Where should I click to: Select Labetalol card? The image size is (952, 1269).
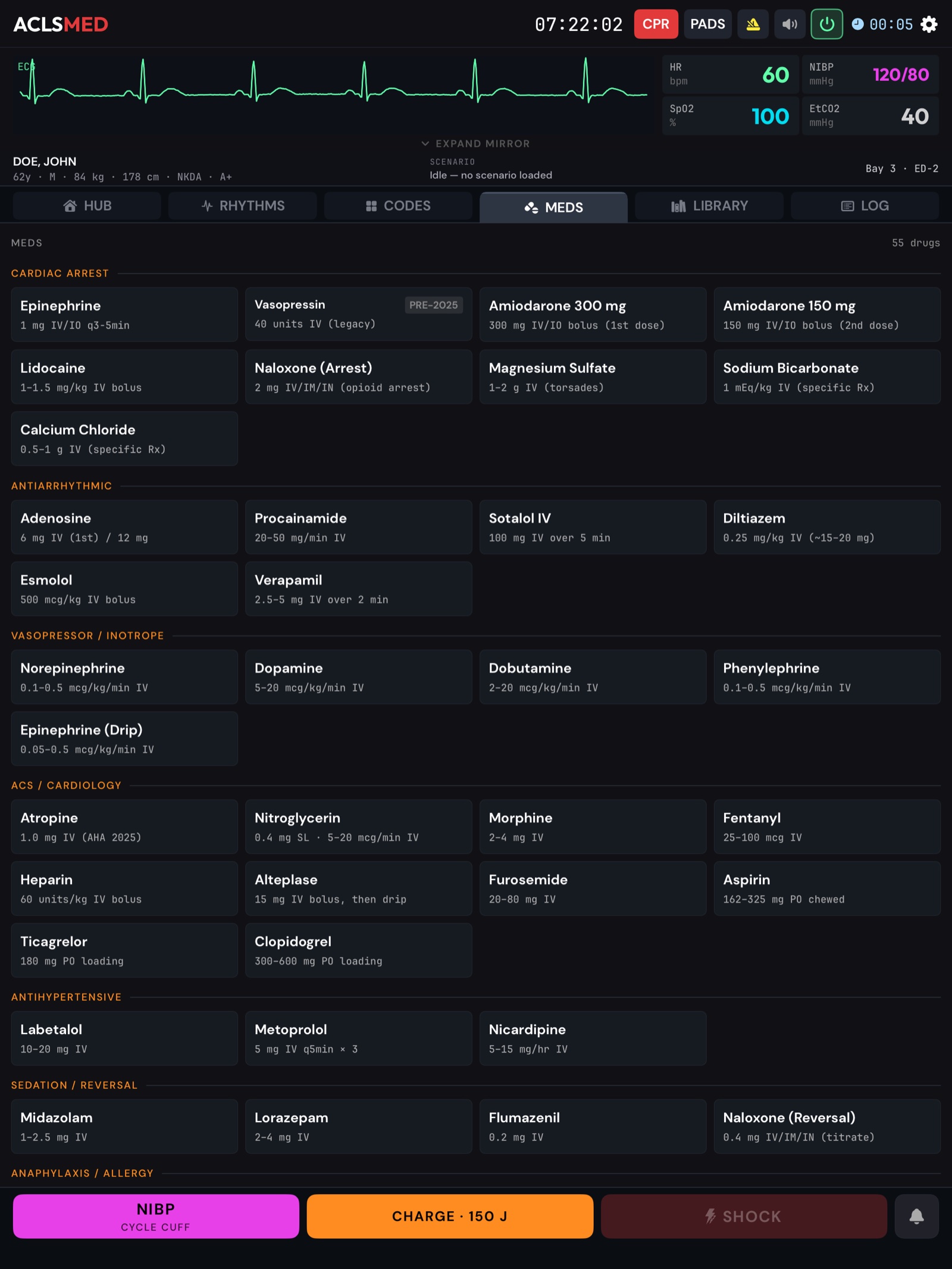pos(124,1038)
